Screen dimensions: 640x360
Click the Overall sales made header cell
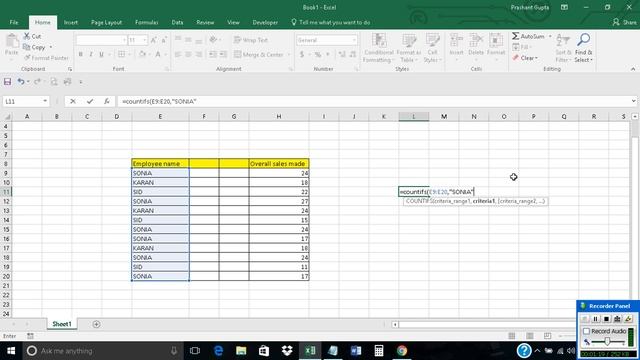pos(279,164)
